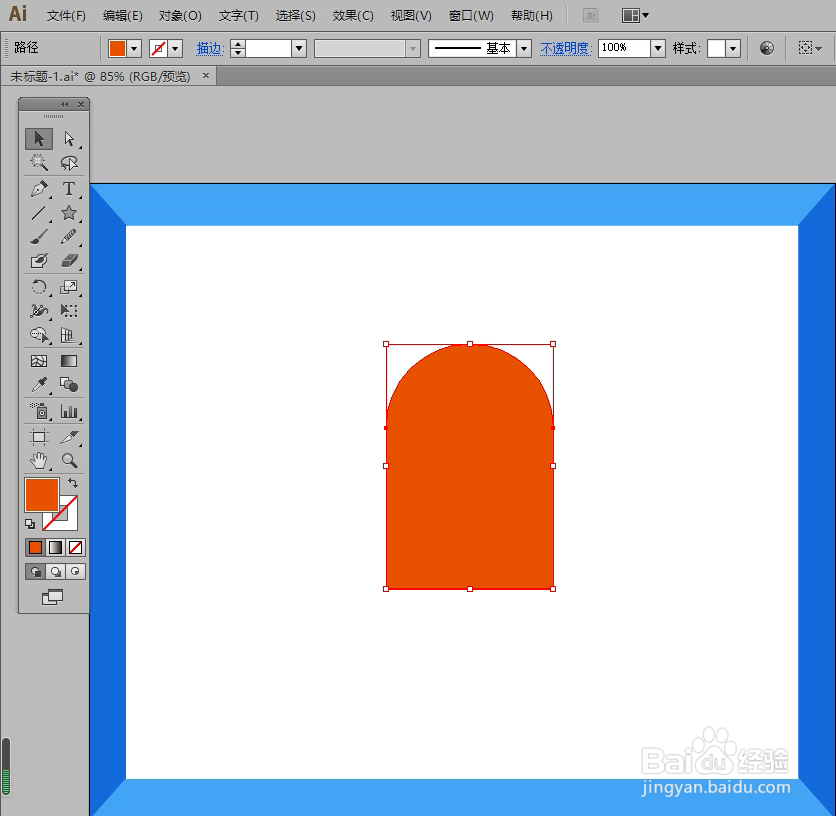Select the Warp tool
836x816 pixels.
pyautogui.click(x=39, y=310)
